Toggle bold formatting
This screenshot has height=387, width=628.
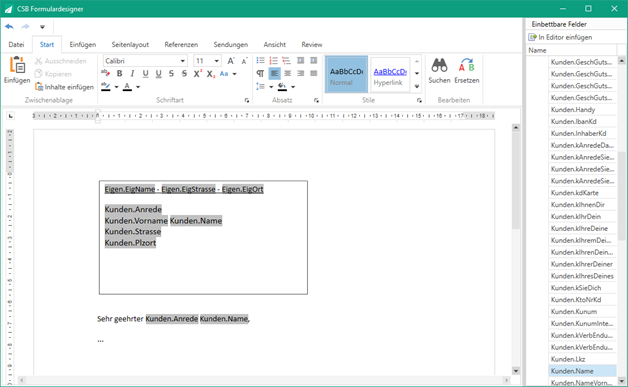pyautogui.click(x=119, y=73)
